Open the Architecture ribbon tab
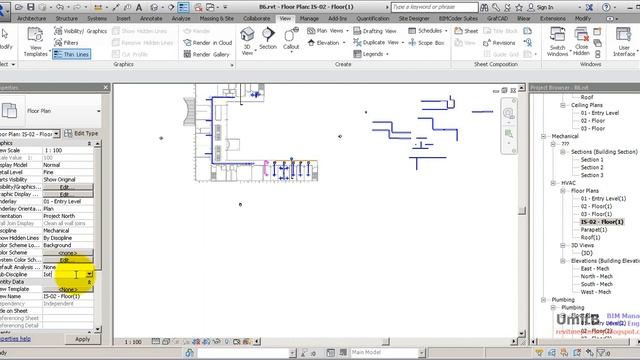Viewport: 640px width, 360px height. pyautogui.click(x=31, y=18)
